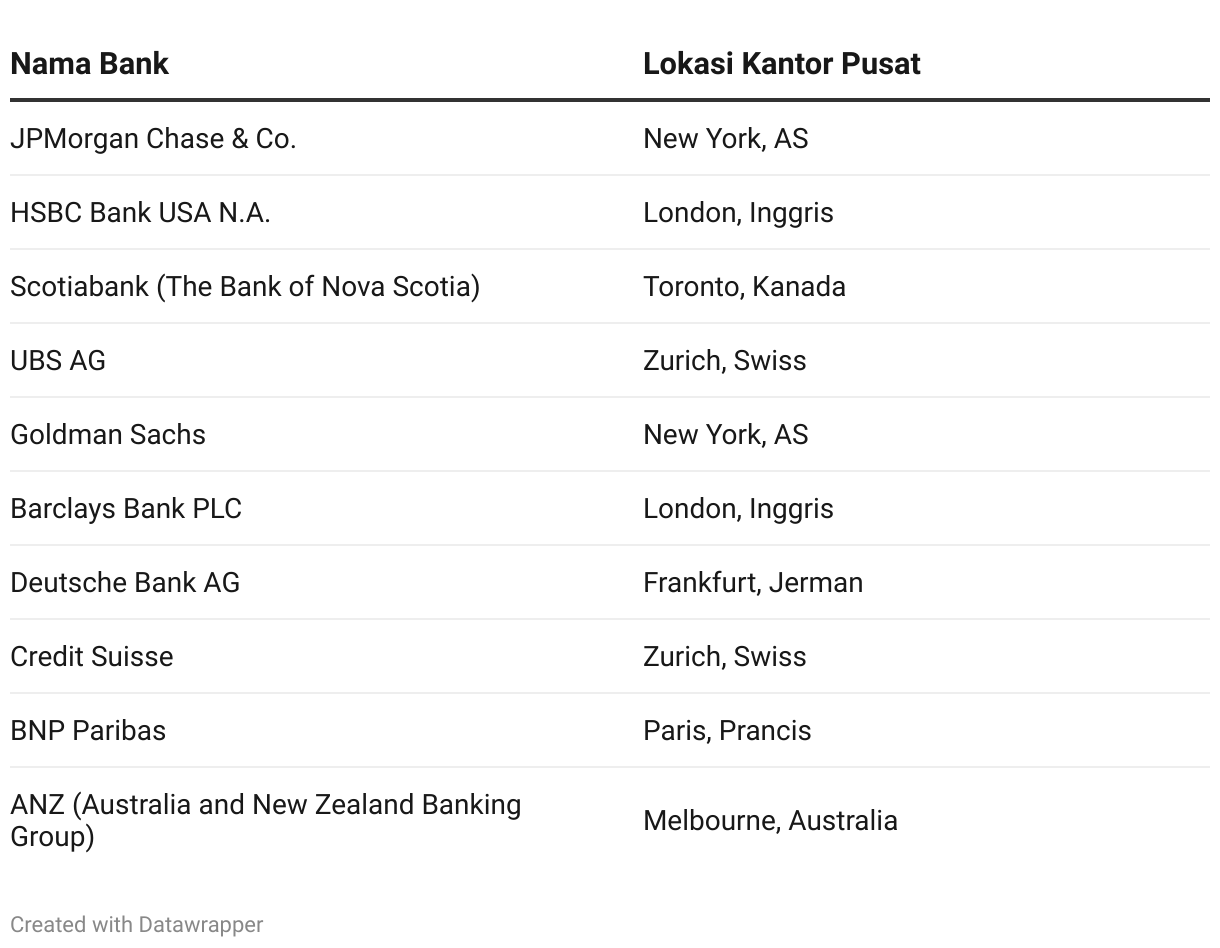Click the Toronto, Kanada location cell
Viewport: 1220px width, 948px height.
744,286
